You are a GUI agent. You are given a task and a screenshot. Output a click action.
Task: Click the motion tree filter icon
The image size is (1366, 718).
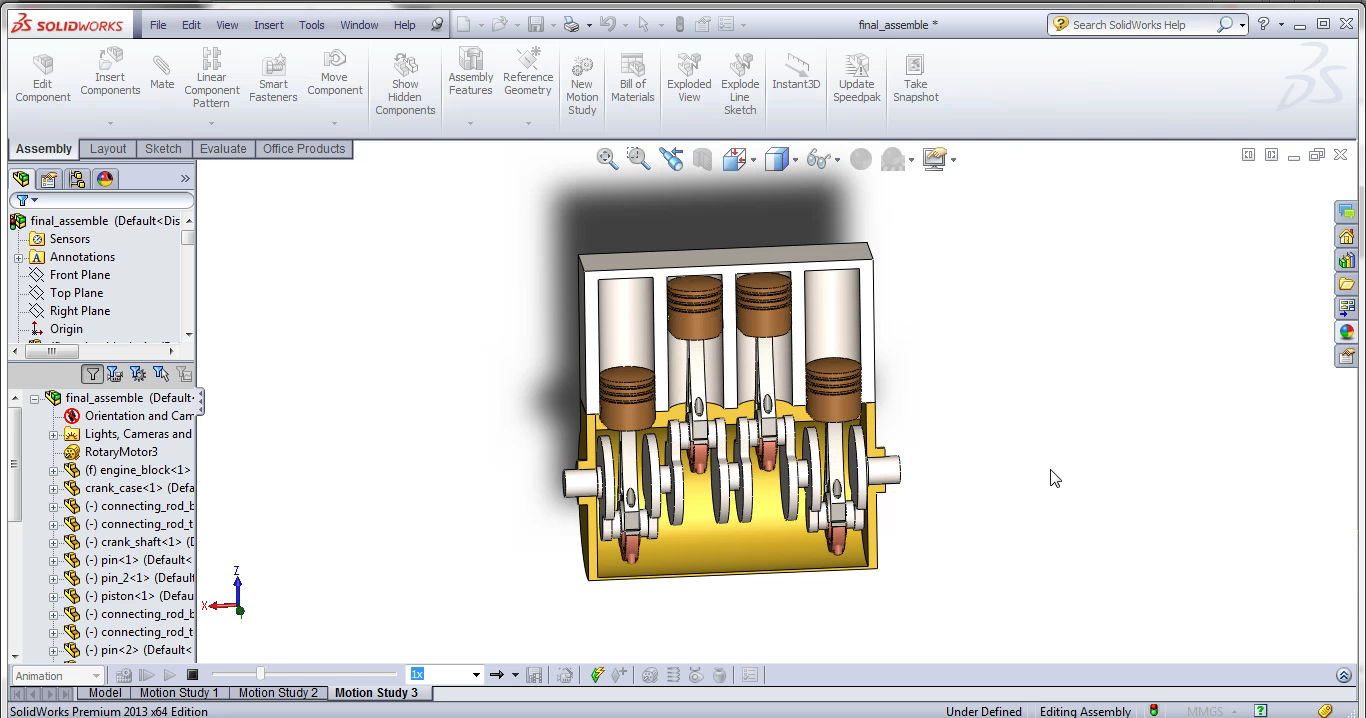(x=92, y=374)
